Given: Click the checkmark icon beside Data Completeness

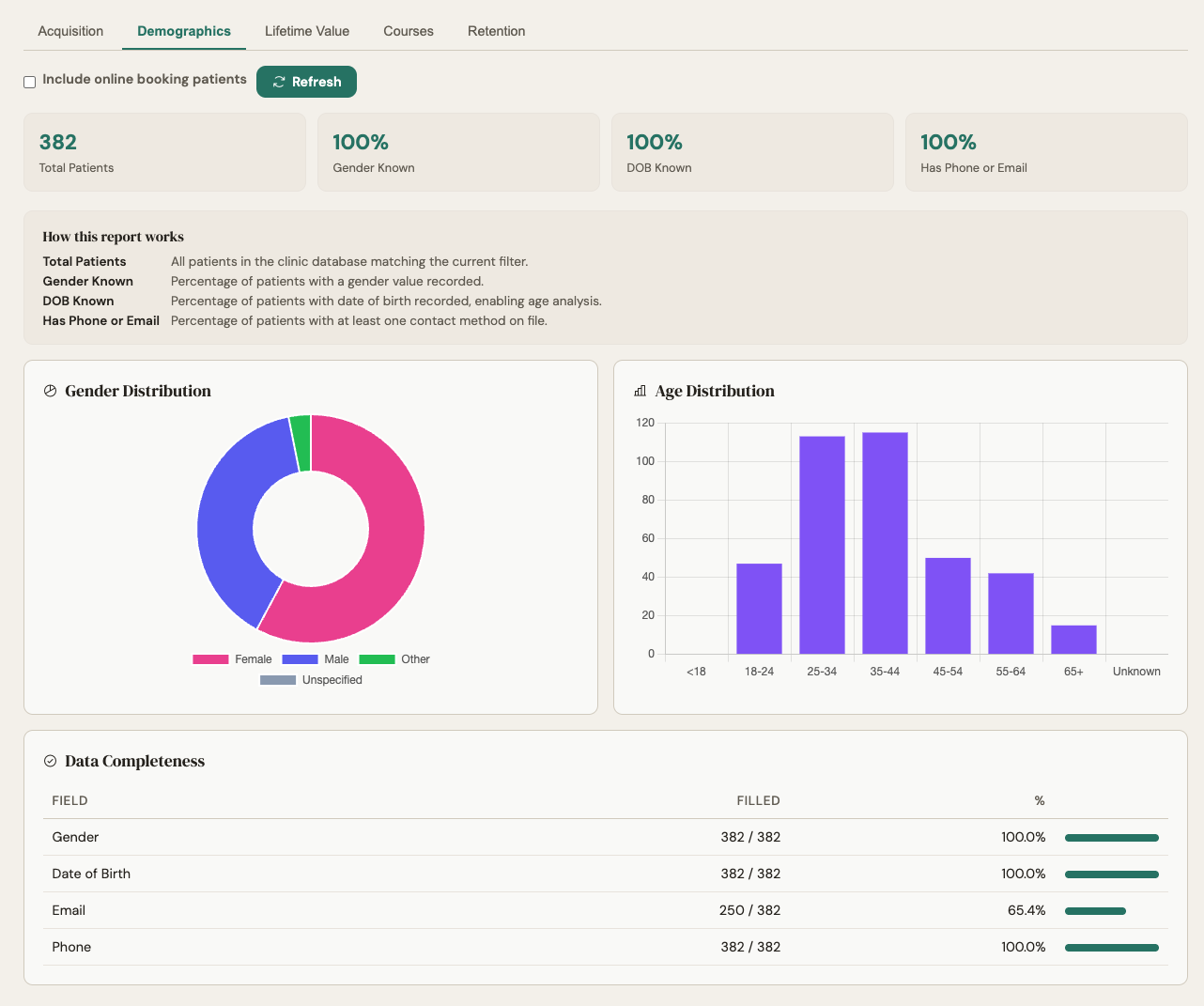Looking at the screenshot, I should 50,761.
